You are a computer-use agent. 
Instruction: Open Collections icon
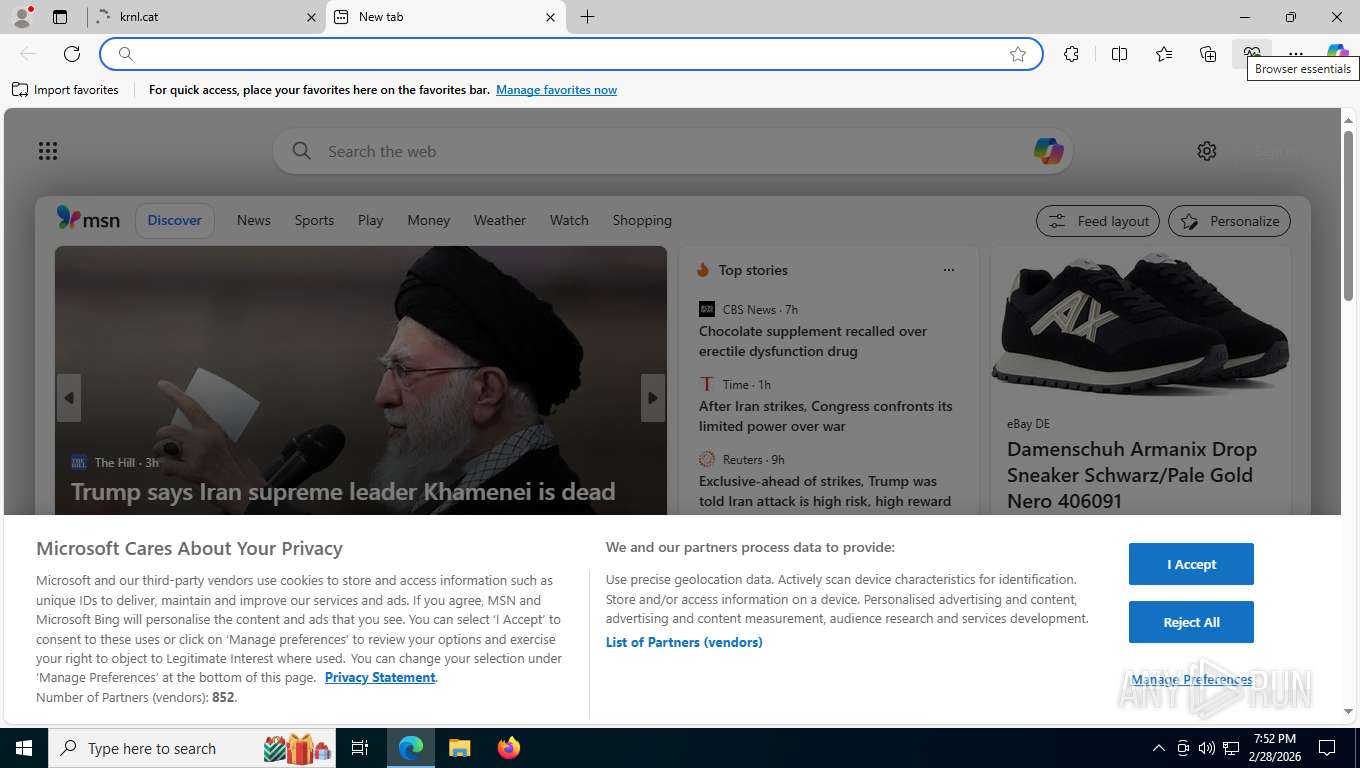click(1208, 54)
